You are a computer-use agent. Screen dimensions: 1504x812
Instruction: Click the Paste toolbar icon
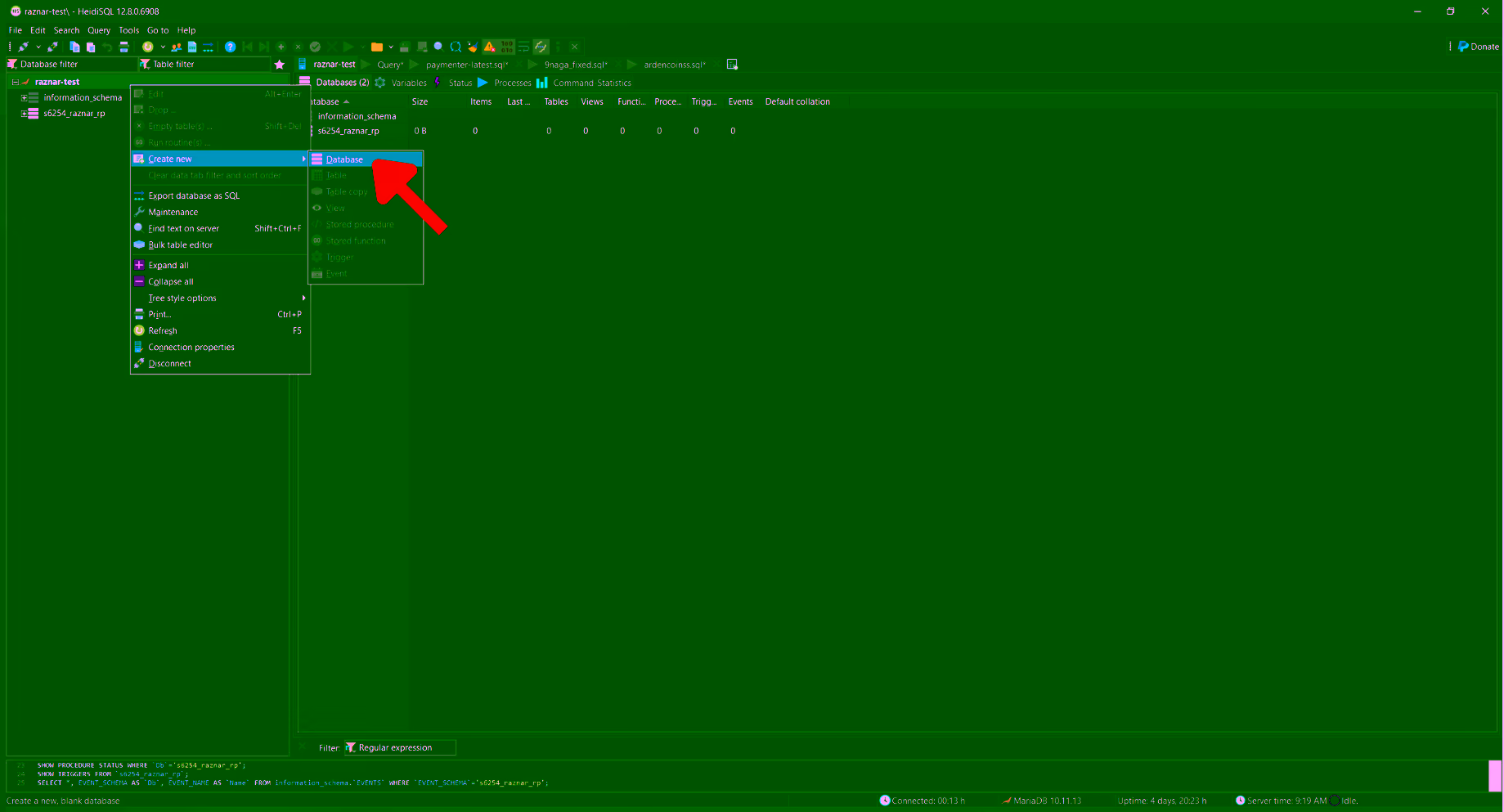click(91, 47)
